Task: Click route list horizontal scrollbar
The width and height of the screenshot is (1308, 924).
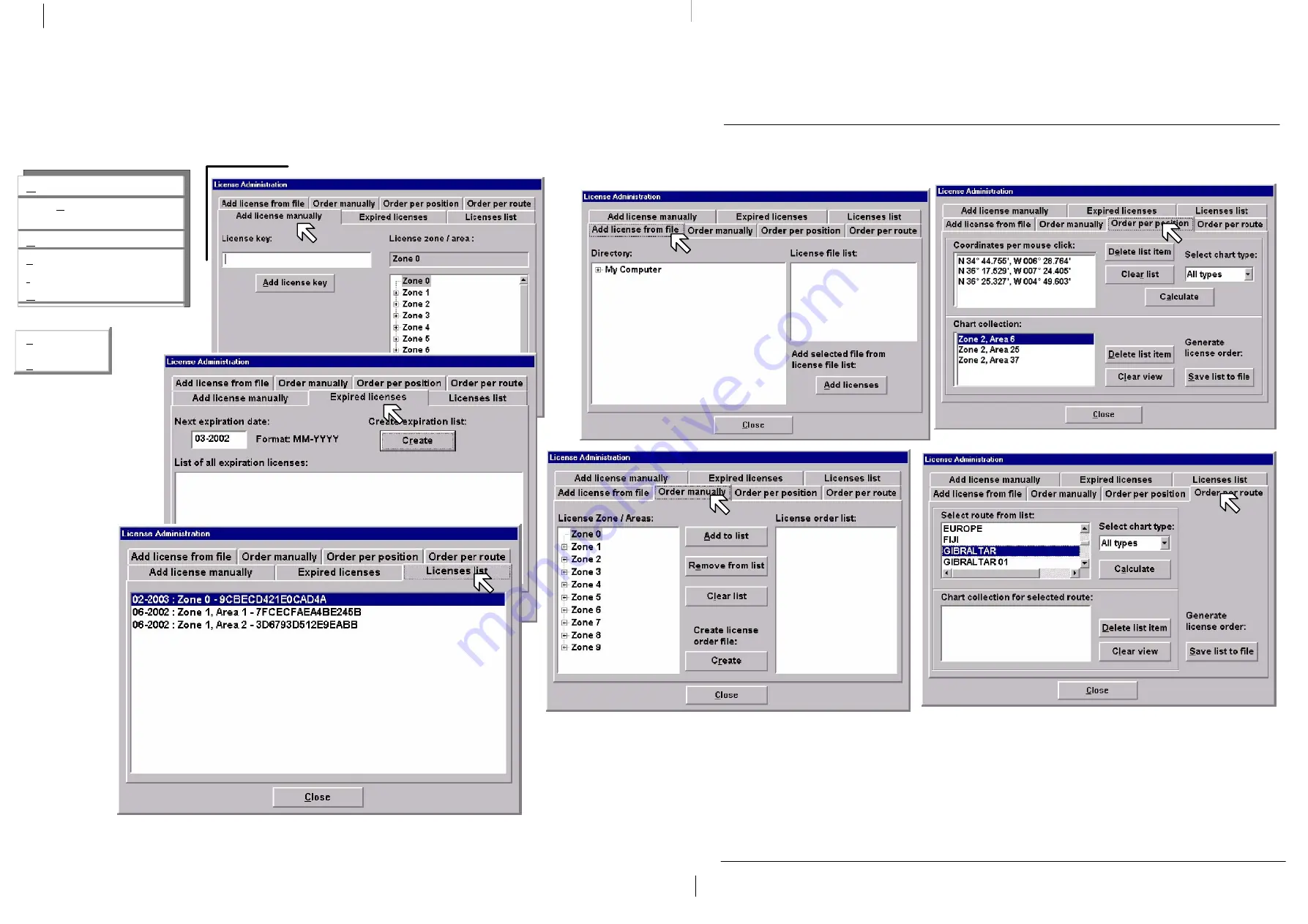Action: 1010,574
